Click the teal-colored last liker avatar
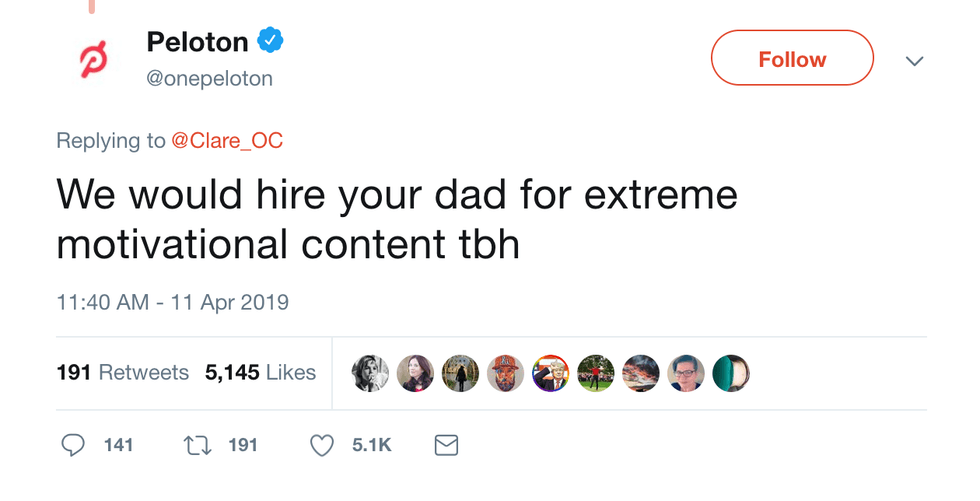The image size is (980, 501). point(731,373)
